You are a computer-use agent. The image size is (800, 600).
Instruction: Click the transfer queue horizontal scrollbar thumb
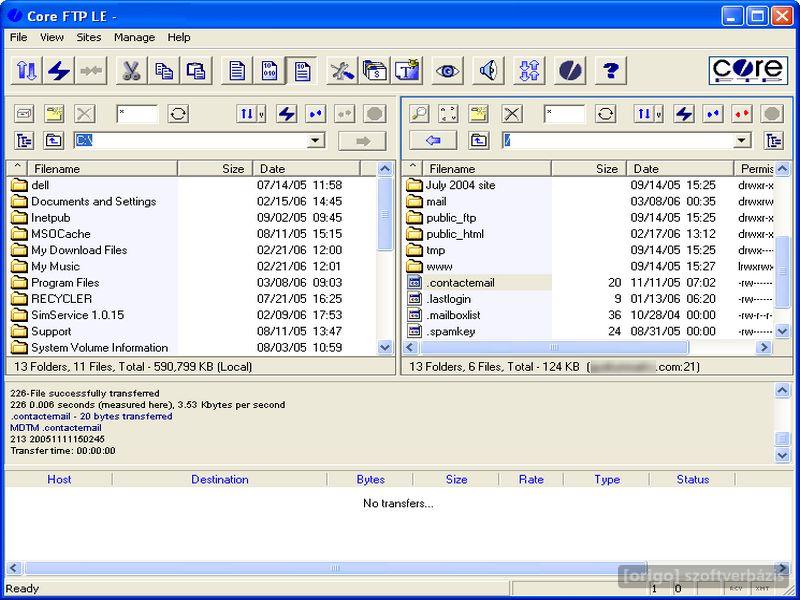click(x=335, y=568)
